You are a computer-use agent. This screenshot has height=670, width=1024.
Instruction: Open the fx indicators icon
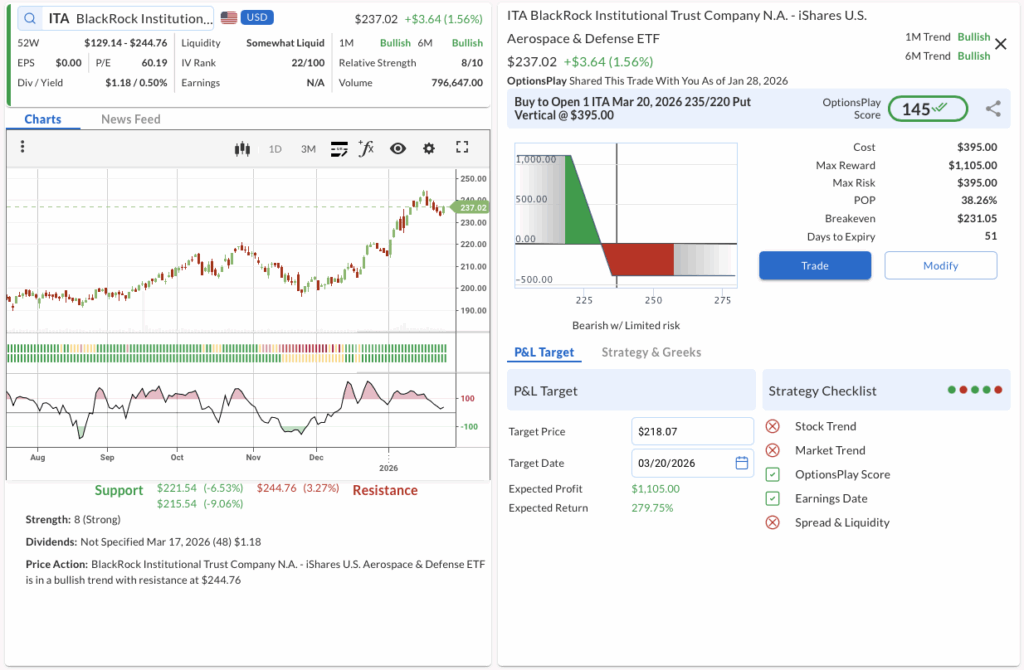[367, 149]
